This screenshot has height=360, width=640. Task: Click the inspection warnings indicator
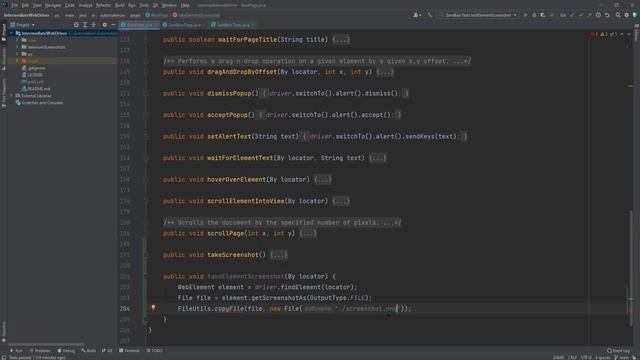click(x=604, y=34)
